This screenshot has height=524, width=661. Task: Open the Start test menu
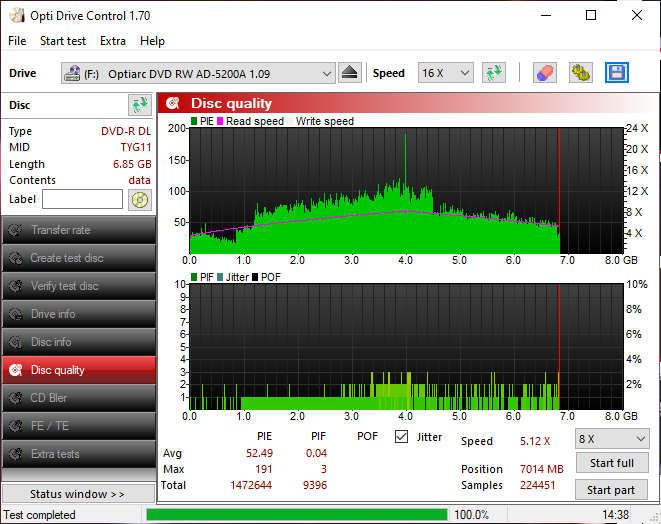click(63, 41)
